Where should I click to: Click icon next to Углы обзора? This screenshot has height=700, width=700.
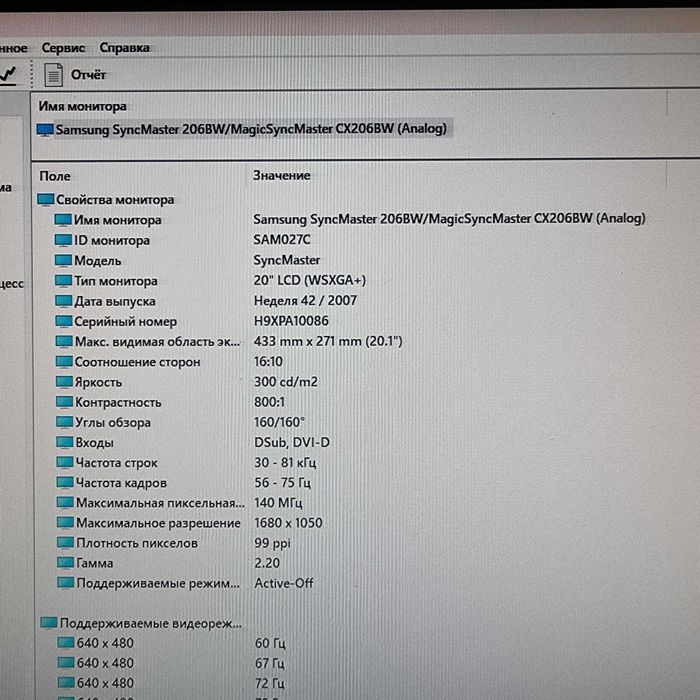tap(65, 422)
